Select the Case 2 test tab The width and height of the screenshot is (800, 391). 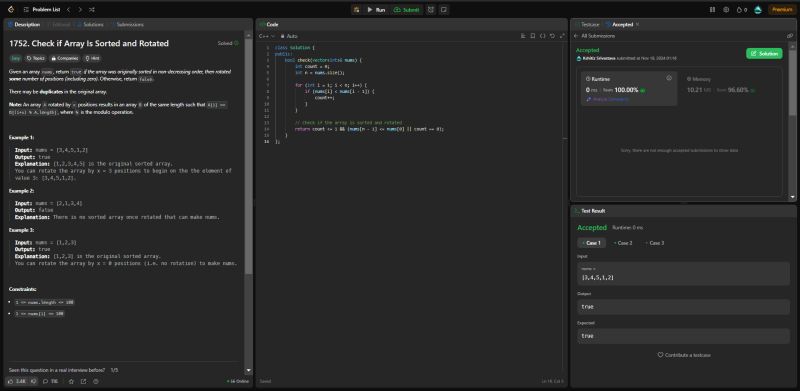[622, 243]
